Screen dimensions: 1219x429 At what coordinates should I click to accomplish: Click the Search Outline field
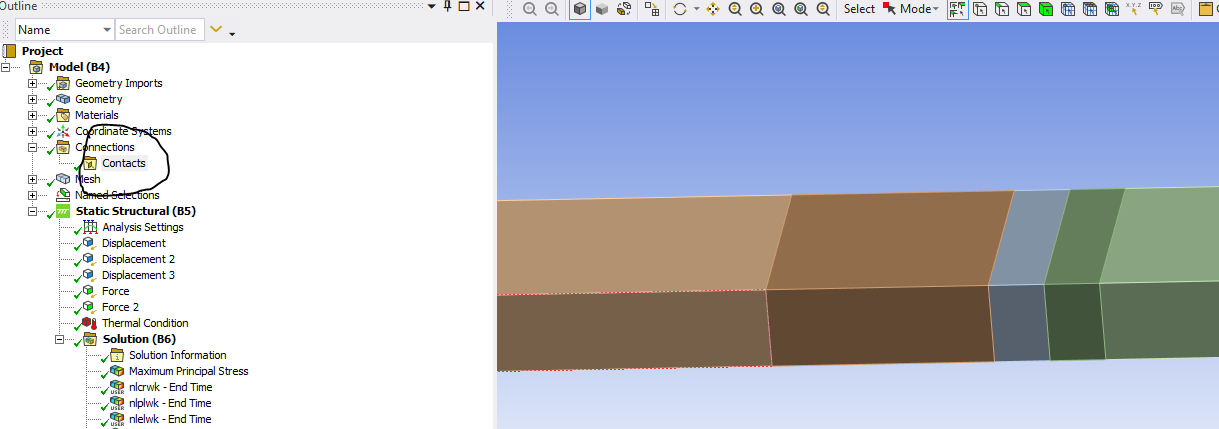(160, 30)
